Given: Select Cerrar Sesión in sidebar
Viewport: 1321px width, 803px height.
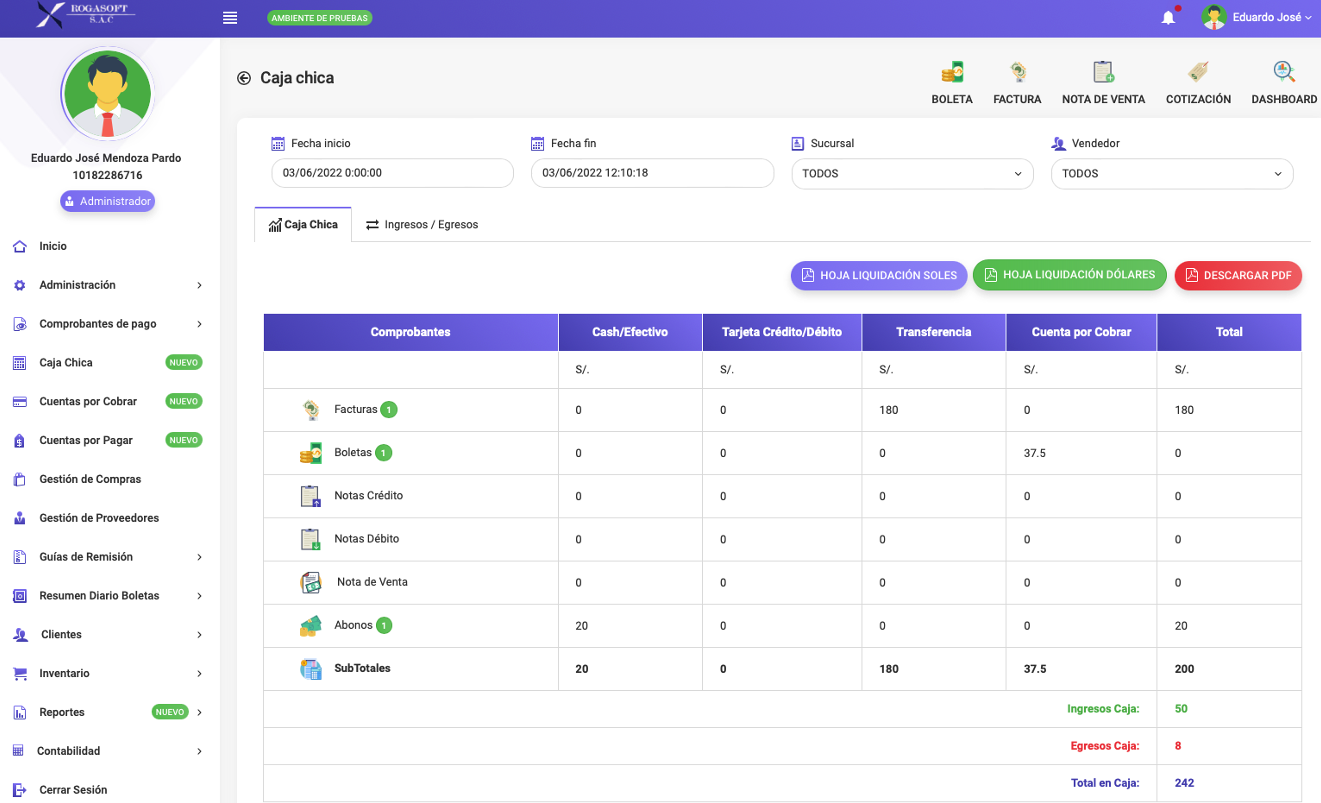Looking at the screenshot, I should coord(73,790).
